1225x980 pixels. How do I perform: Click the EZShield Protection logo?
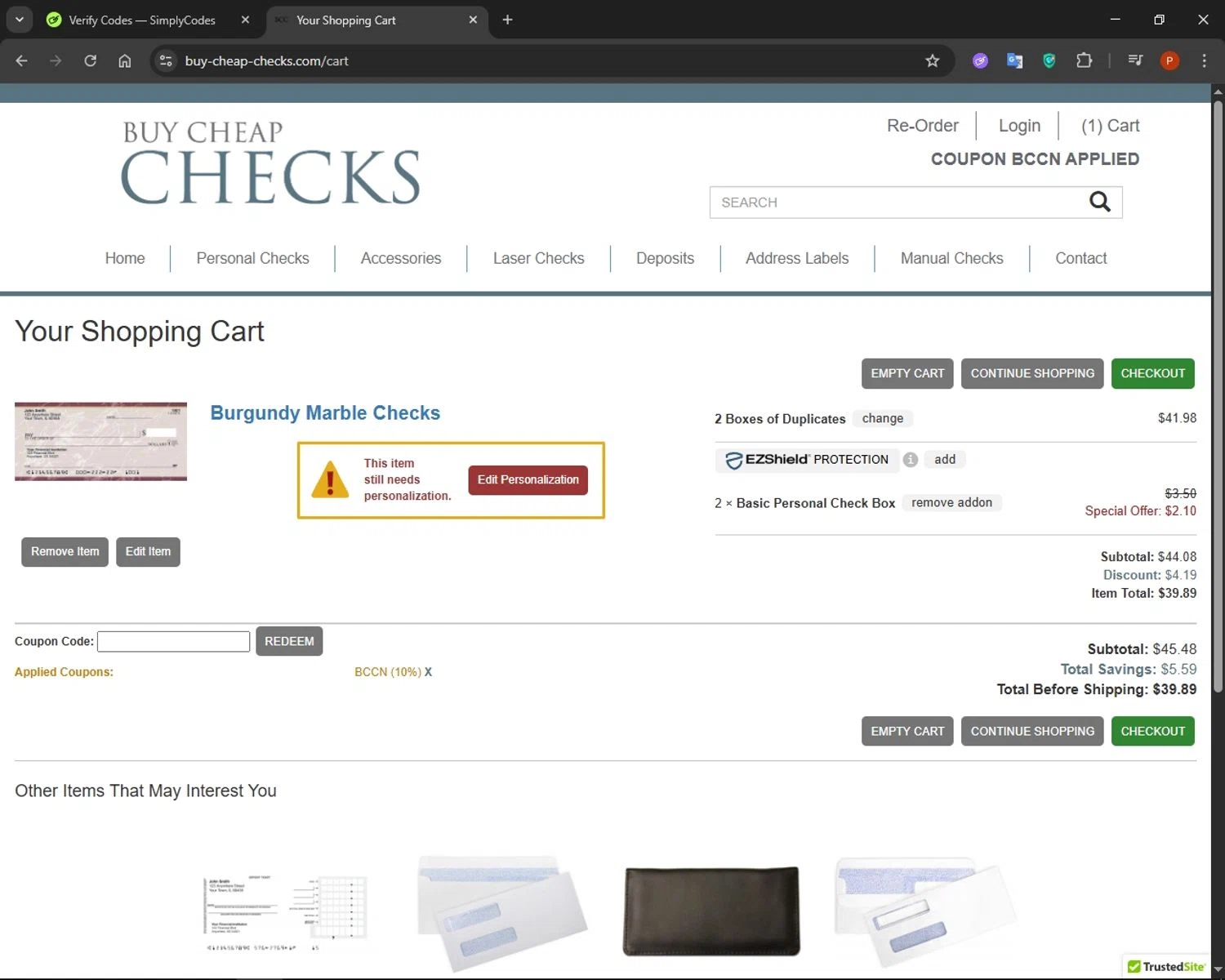coord(807,460)
